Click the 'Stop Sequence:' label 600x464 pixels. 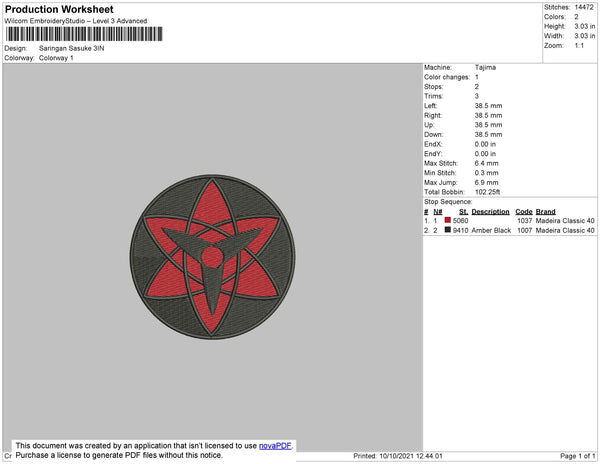coord(448,202)
